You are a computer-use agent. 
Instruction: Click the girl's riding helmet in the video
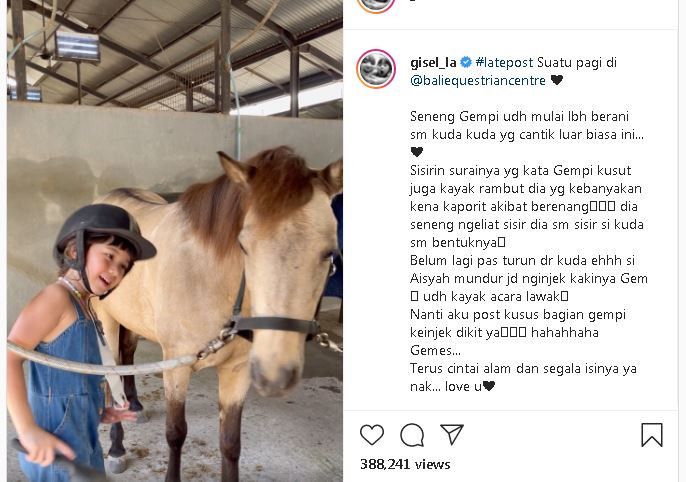click(x=104, y=234)
